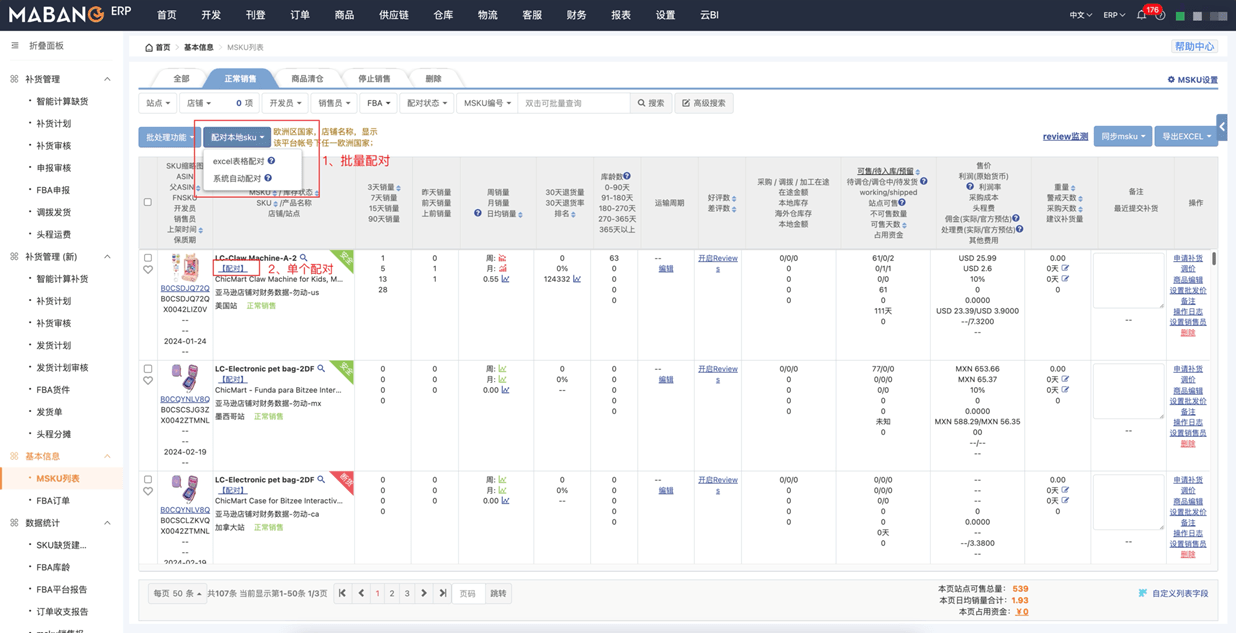Open the notification bell icon

[x=1141, y=15]
